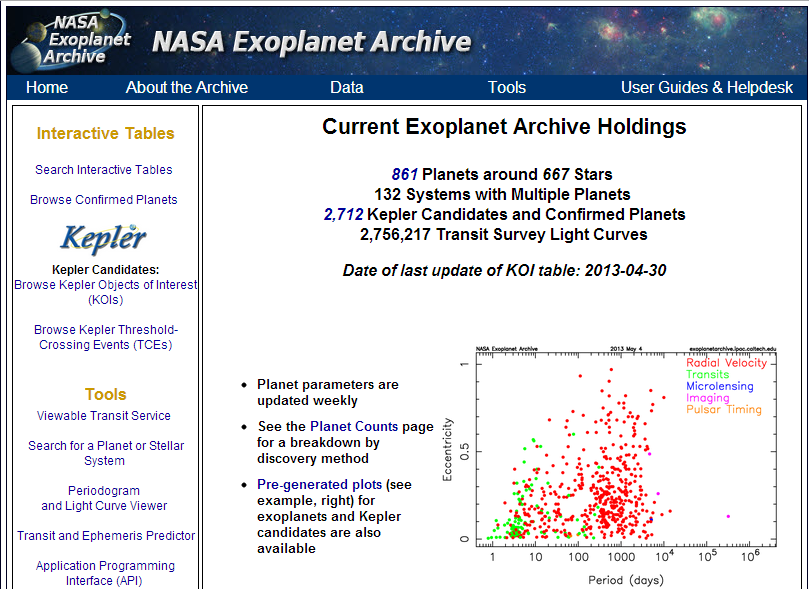
Task: Open Application Programming Interface (API) link
Action: (105, 573)
